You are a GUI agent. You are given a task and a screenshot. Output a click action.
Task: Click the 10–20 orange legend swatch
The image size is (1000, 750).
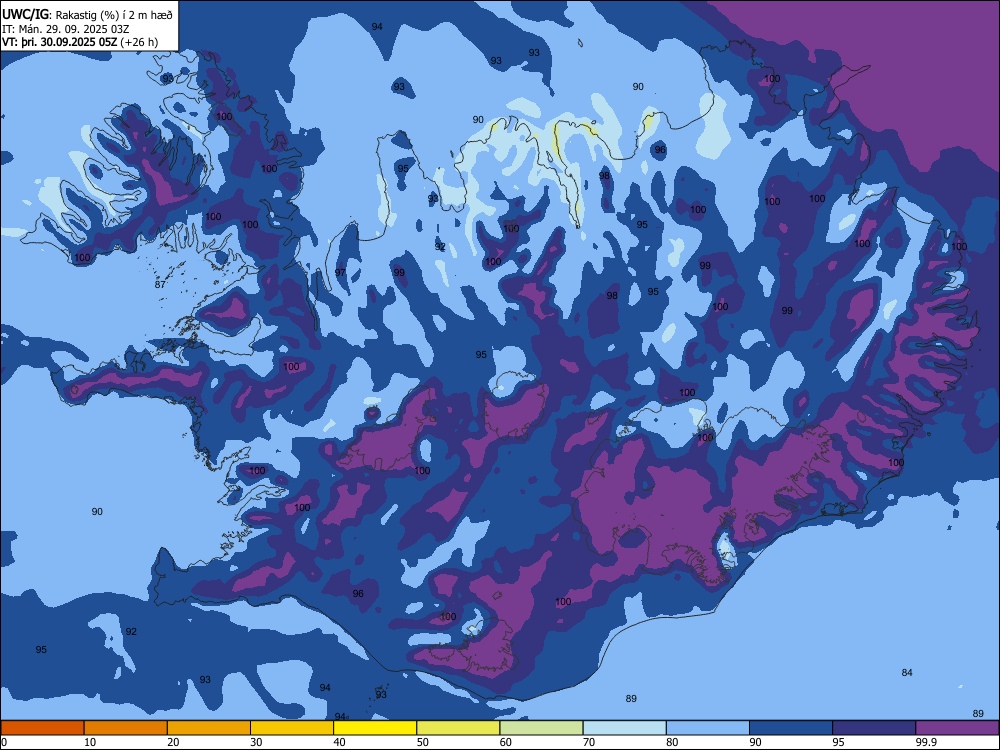tap(126, 728)
